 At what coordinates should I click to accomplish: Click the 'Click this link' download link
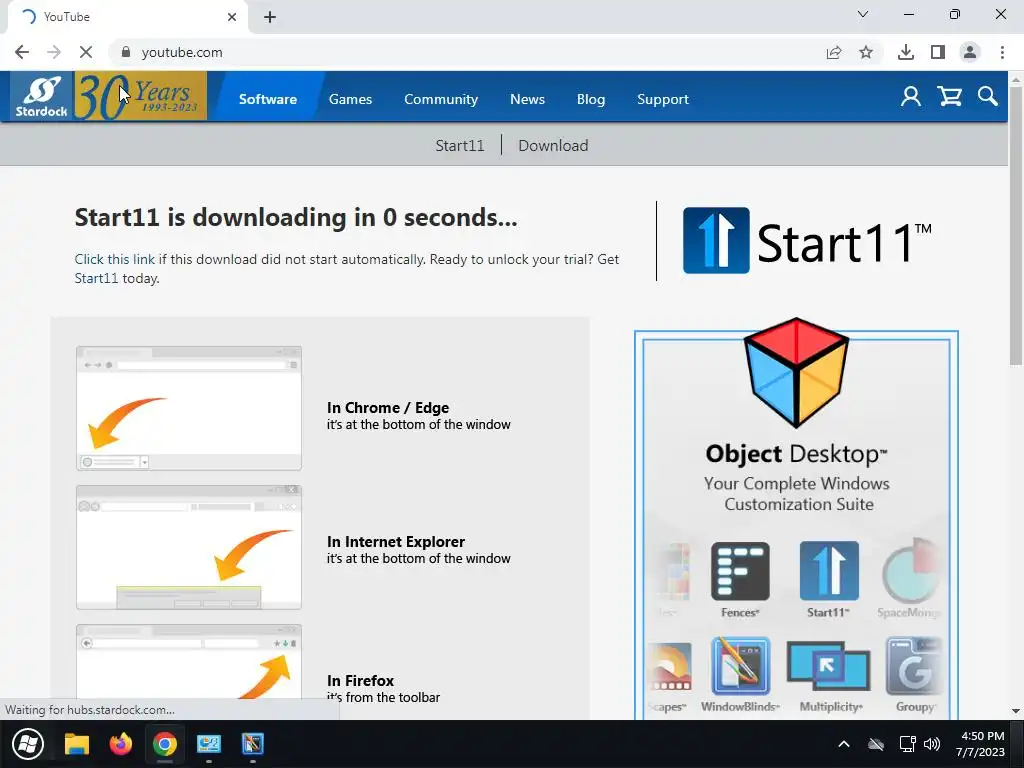click(115, 259)
